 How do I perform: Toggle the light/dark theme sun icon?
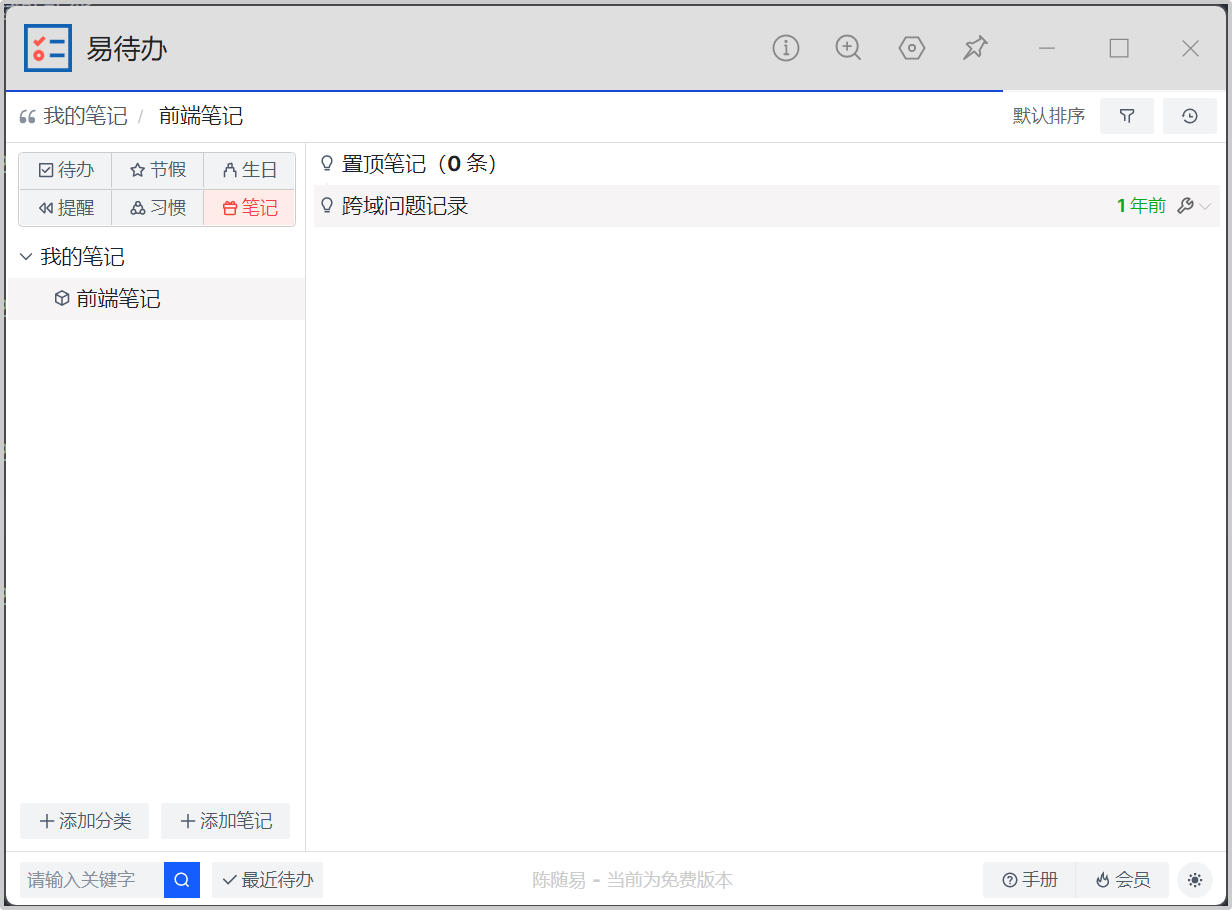pos(1194,880)
